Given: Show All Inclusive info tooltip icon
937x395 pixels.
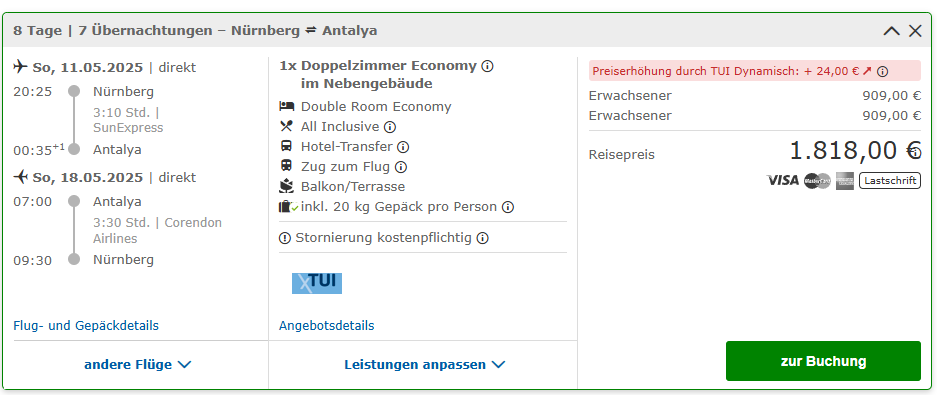Looking at the screenshot, I should tap(390, 127).
